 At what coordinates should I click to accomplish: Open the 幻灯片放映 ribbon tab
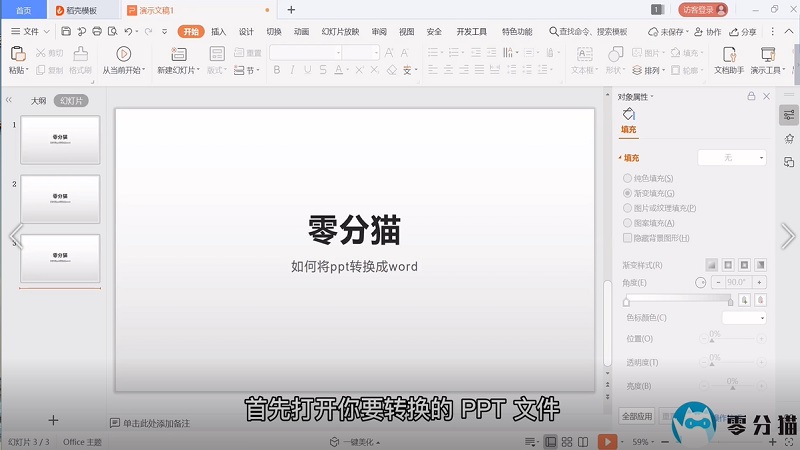coord(340,32)
